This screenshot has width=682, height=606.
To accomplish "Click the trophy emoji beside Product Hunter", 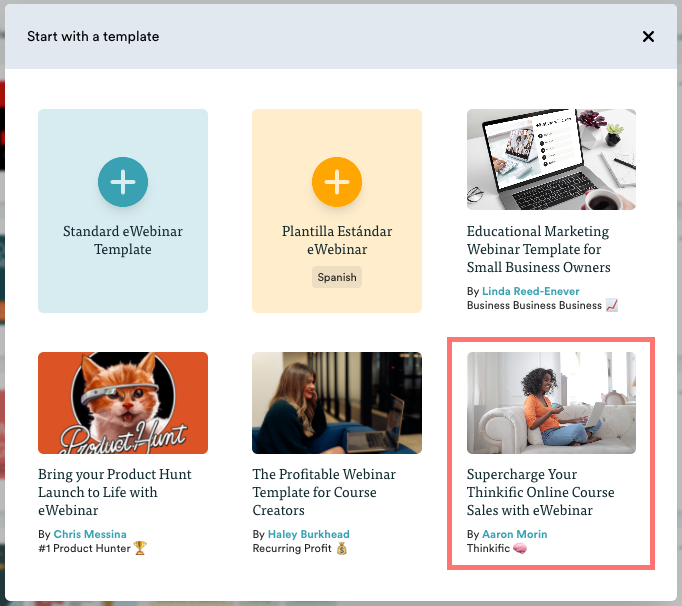I will pos(140,548).
